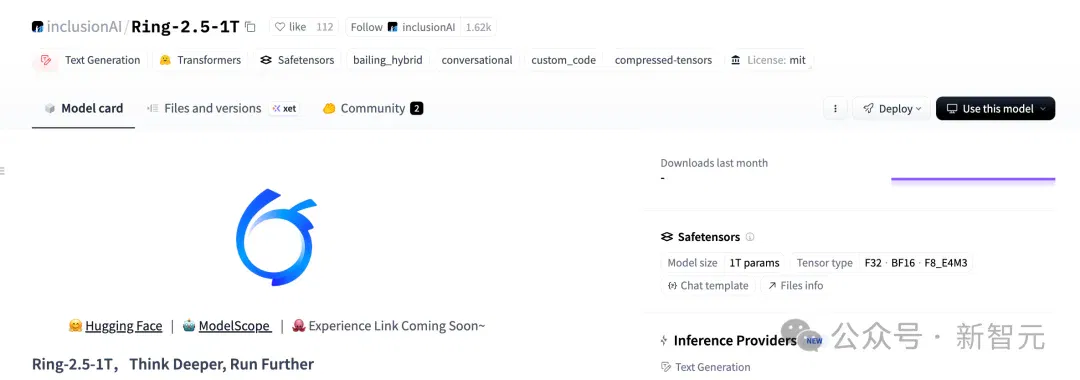Click the Safetensors info icon
The image size is (1080, 380).
click(x=750, y=237)
